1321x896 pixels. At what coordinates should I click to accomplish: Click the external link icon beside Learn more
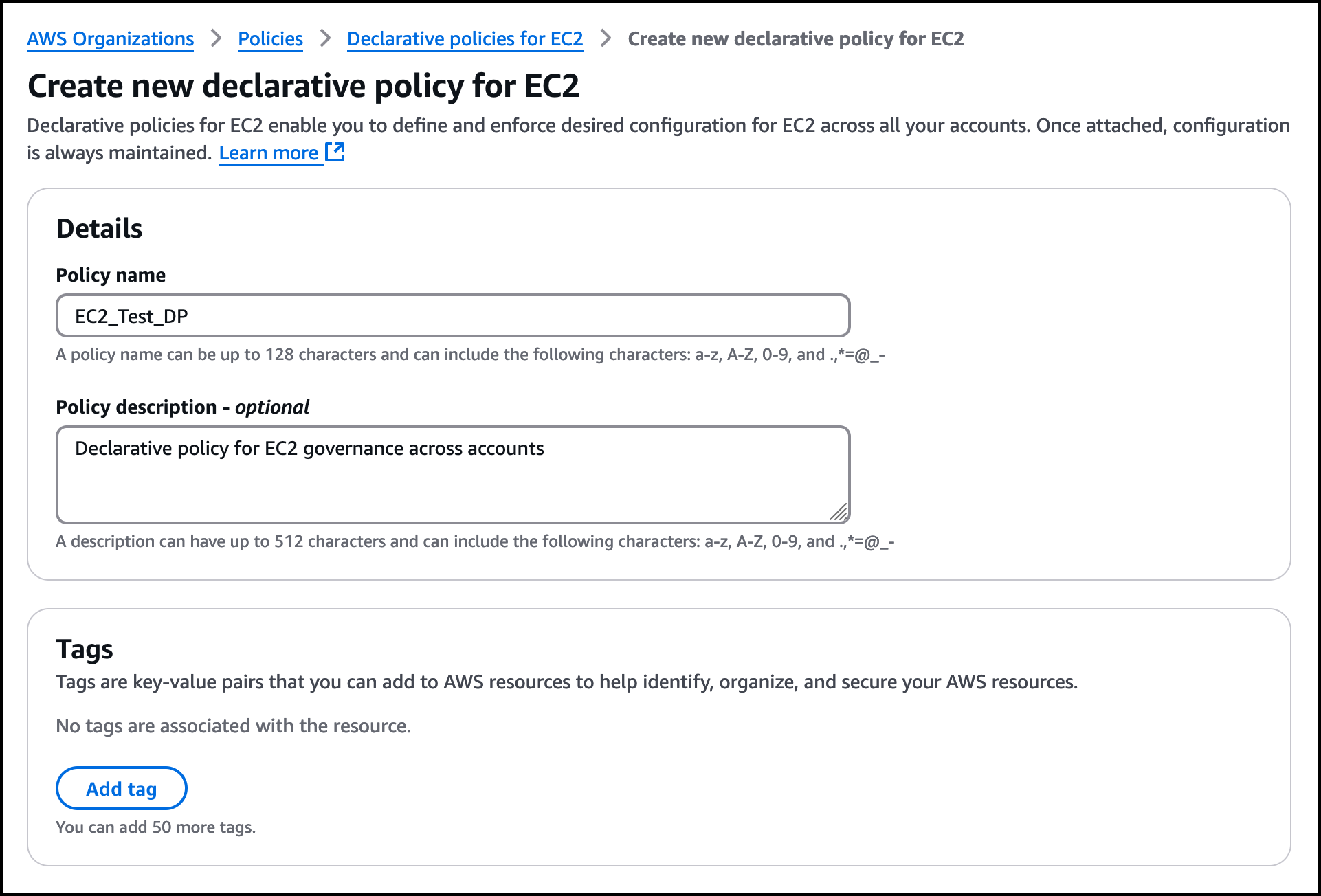tap(335, 152)
